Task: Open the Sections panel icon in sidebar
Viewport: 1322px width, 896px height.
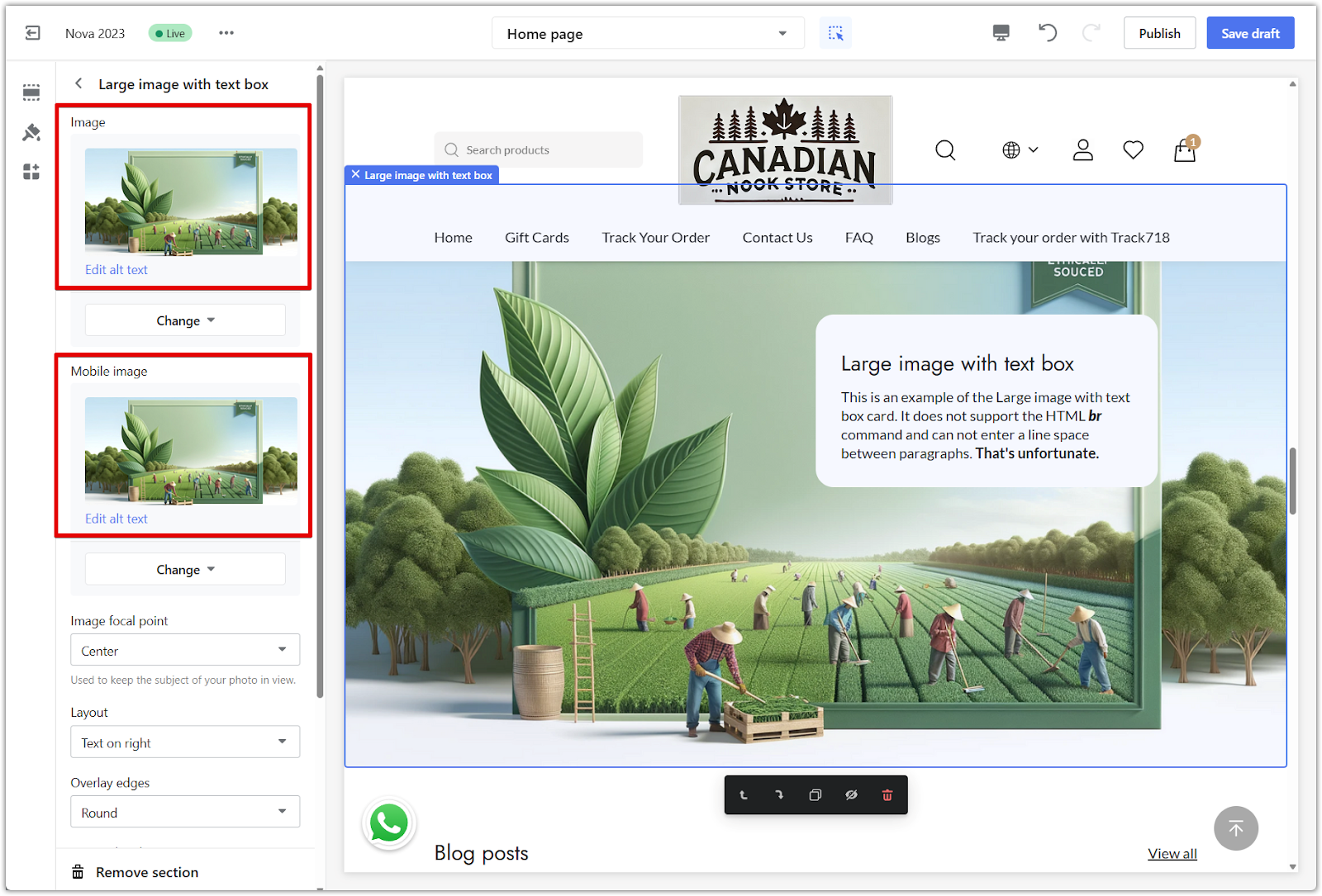Action: 31,92
